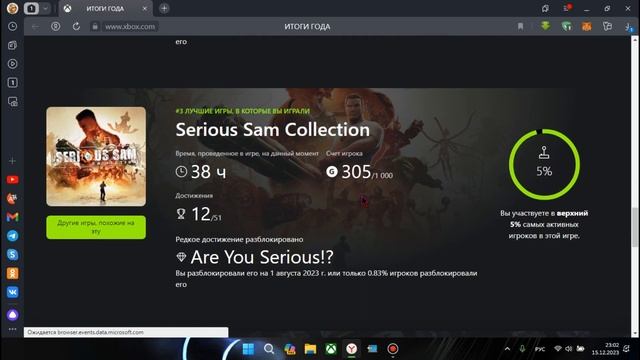Click the 38 ч playtime value
640x360 pixels.
pyautogui.click(x=208, y=172)
